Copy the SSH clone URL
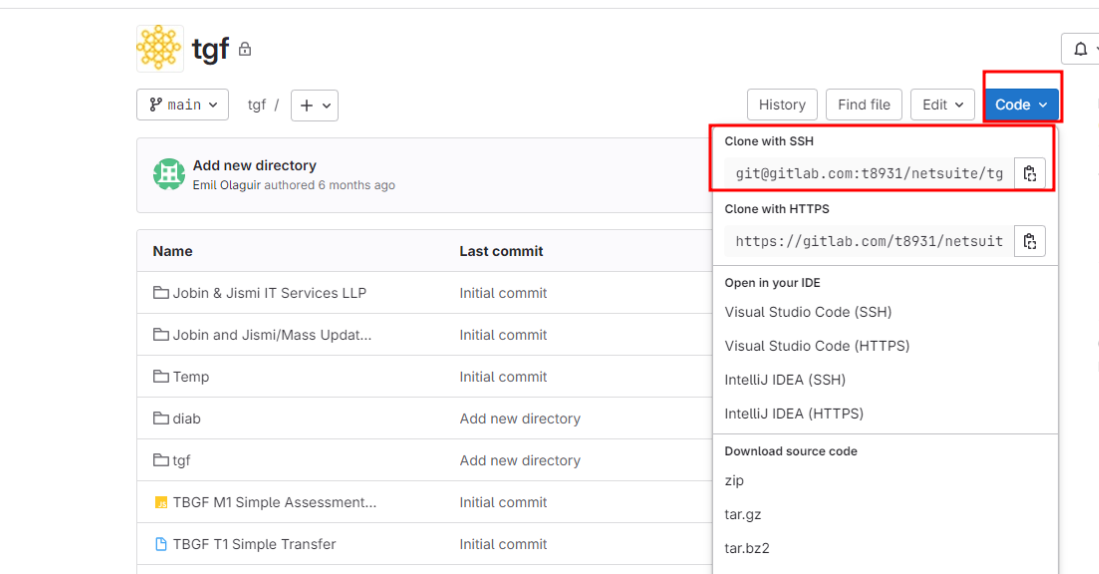 (1029, 173)
